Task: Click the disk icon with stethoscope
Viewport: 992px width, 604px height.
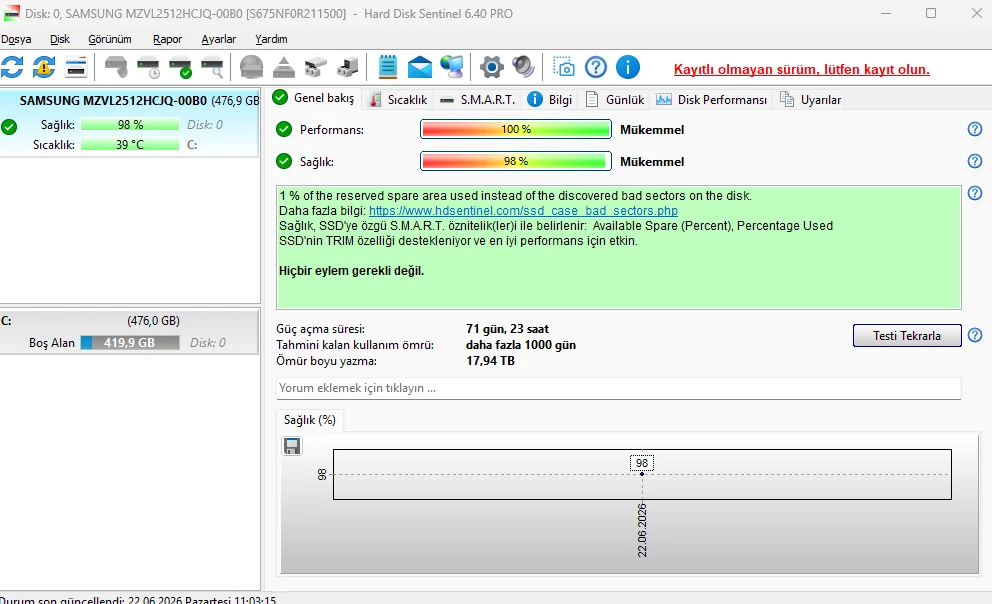Action: (x=116, y=67)
